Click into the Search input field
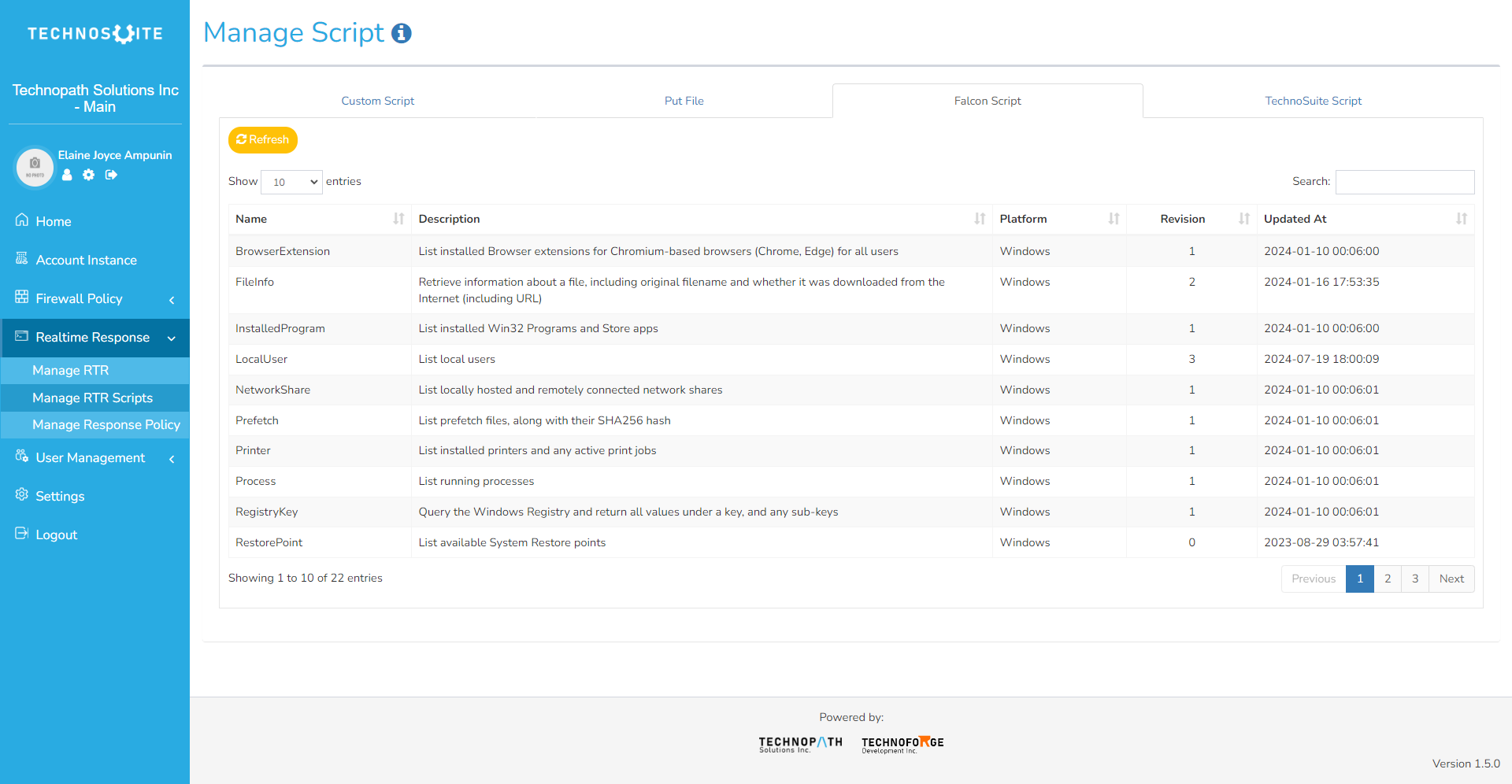The image size is (1512, 784). 1404,182
